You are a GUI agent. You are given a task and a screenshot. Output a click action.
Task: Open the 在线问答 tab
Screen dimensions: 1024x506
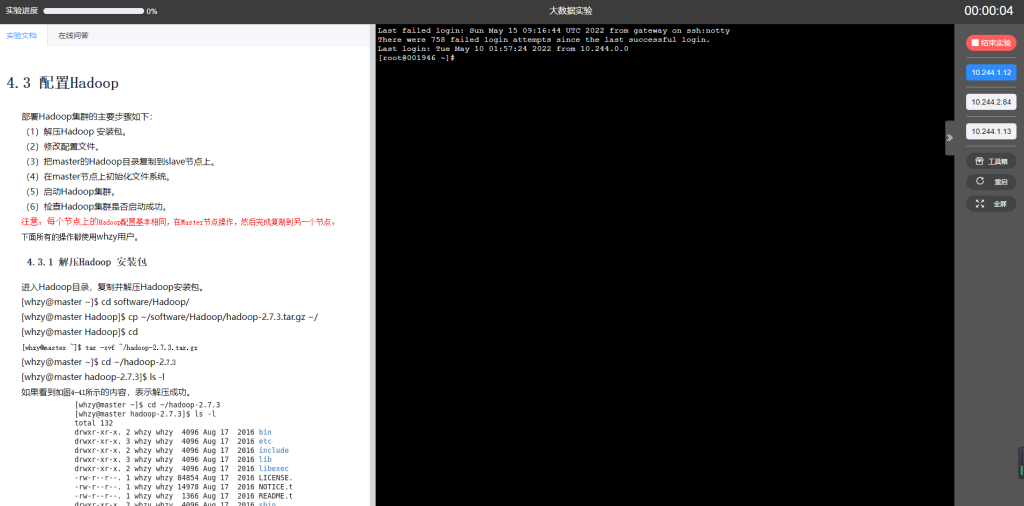[73, 35]
